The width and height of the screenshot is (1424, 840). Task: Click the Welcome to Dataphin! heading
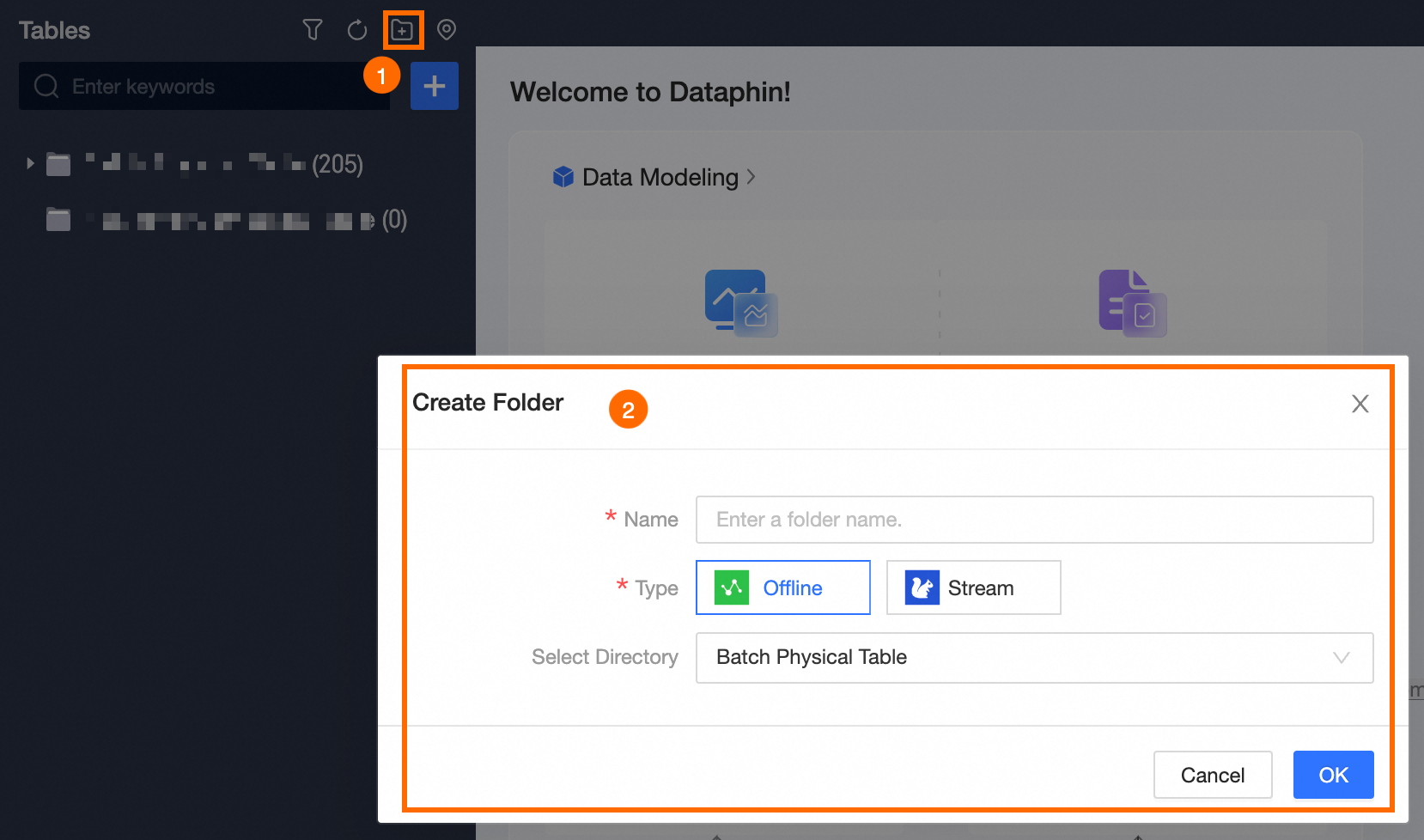coord(650,92)
